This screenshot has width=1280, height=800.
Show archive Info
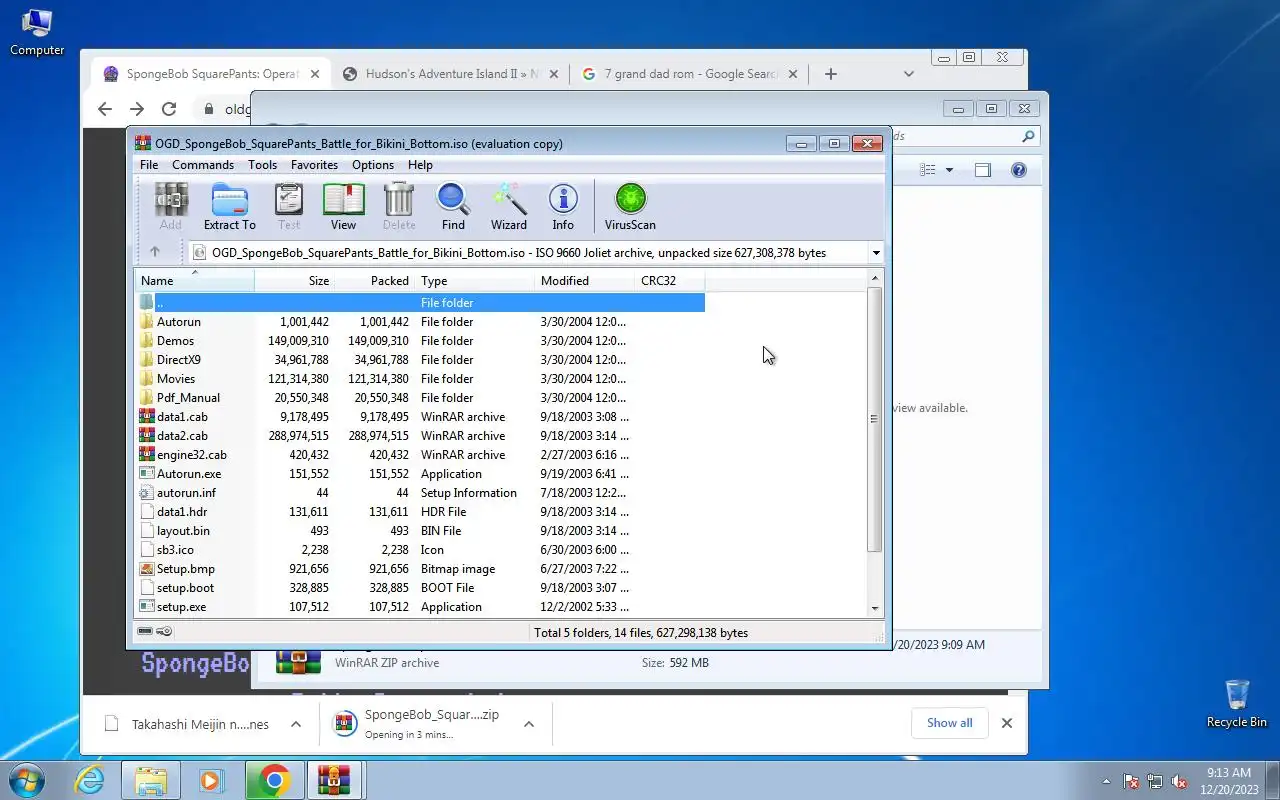tap(563, 207)
